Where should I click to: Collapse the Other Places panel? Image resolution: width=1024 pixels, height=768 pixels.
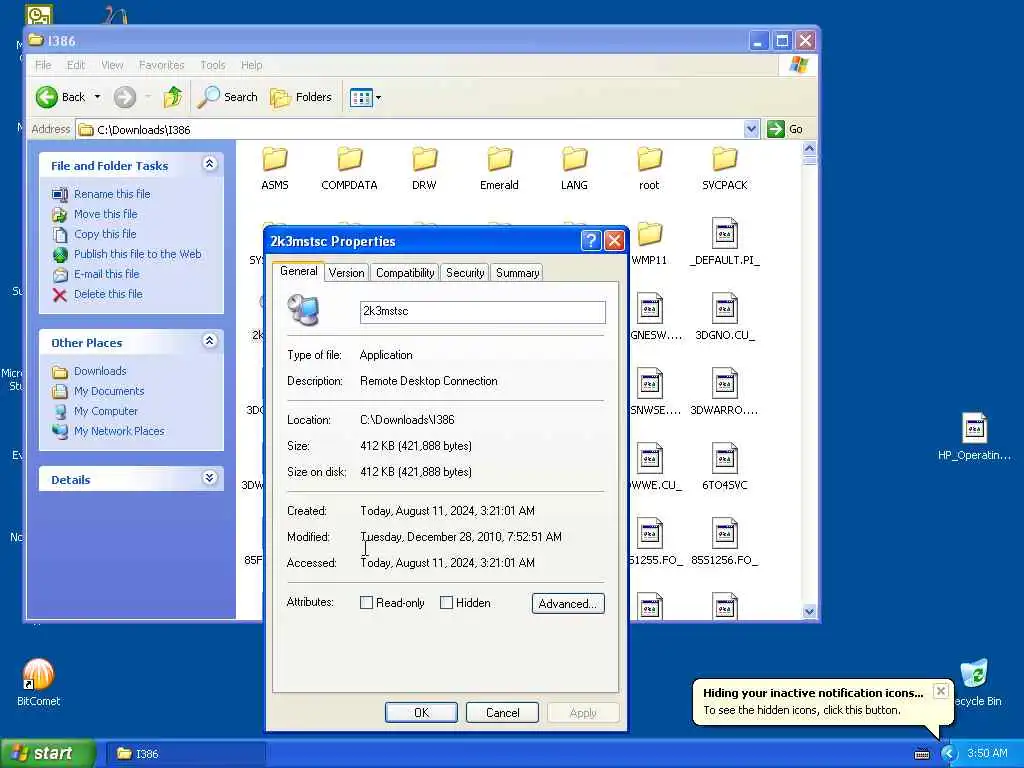(210, 341)
